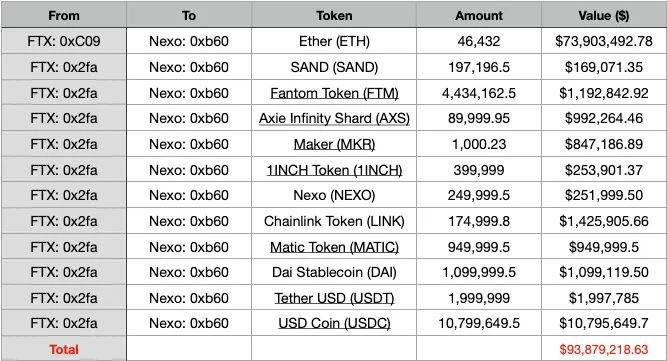Click the Ether (ETH) token cell
Image resolution: width=667 pixels, height=361 pixels.
coord(334,41)
